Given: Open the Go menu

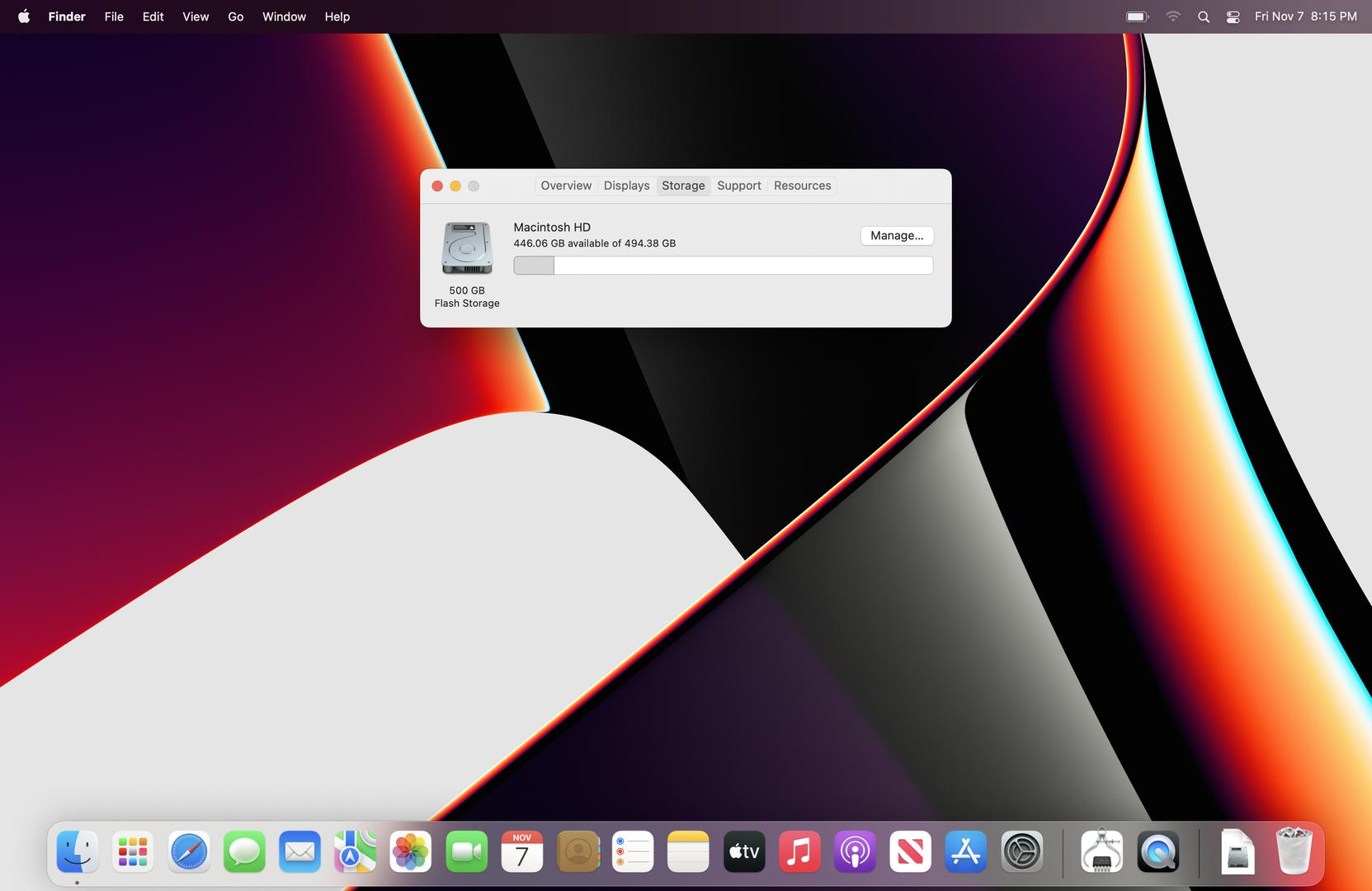Looking at the screenshot, I should click(x=235, y=16).
